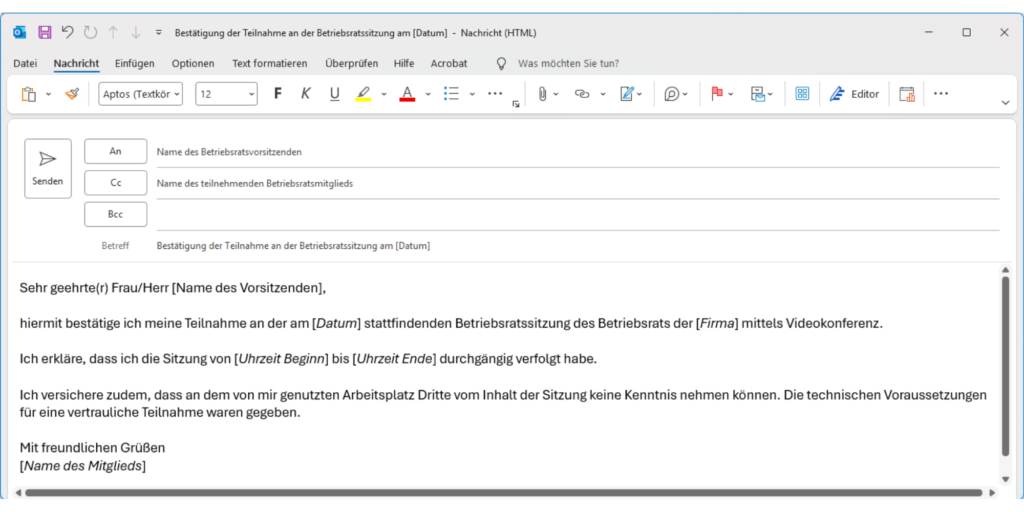Expand the ribbon display options chevron
This screenshot has height=512, width=1024.
click(1005, 103)
